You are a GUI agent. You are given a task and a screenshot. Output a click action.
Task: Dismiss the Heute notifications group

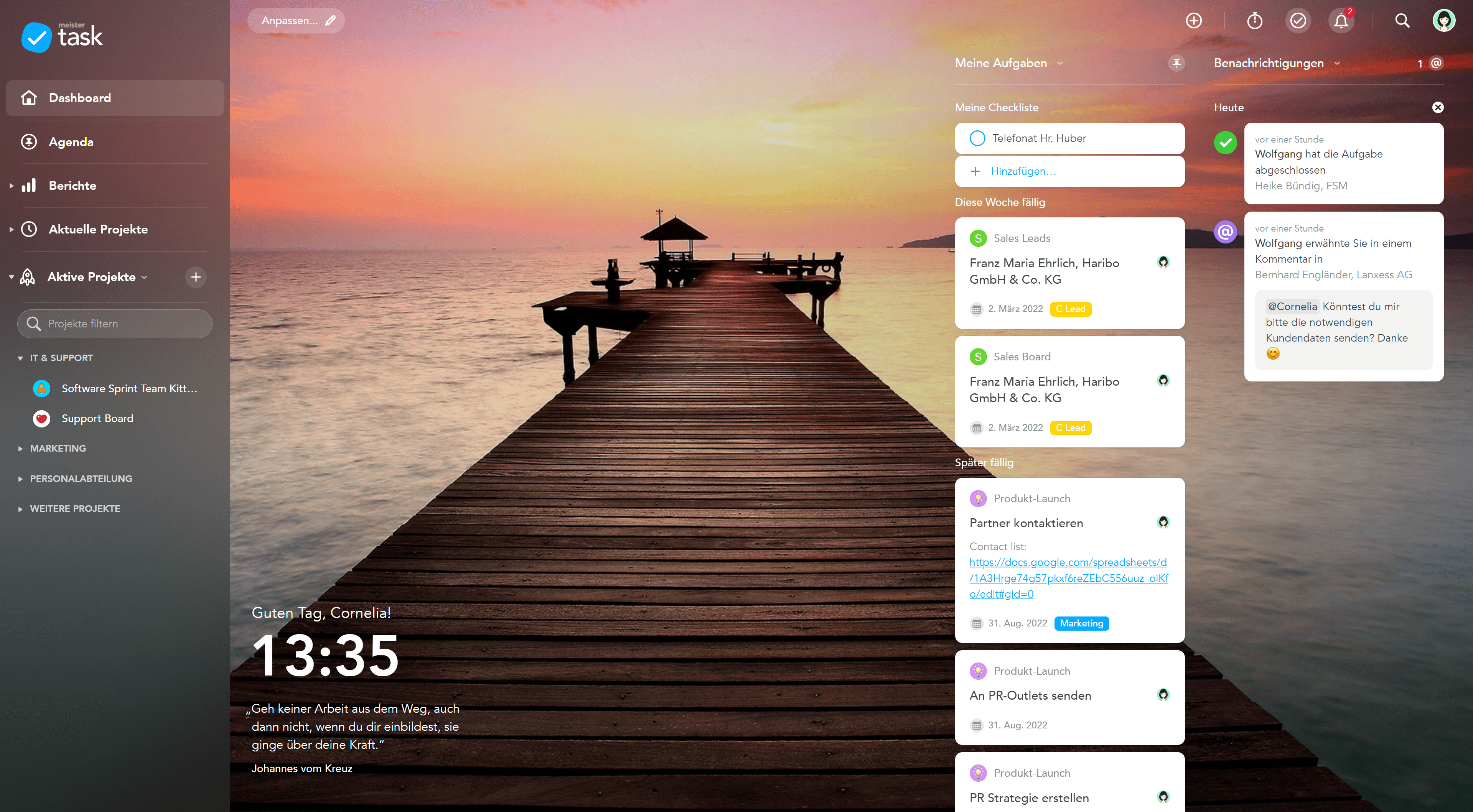(1438, 107)
